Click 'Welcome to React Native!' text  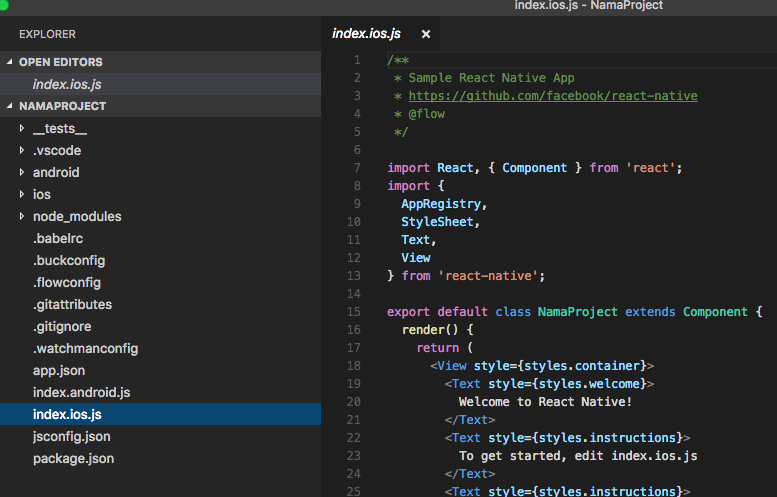(x=545, y=402)
